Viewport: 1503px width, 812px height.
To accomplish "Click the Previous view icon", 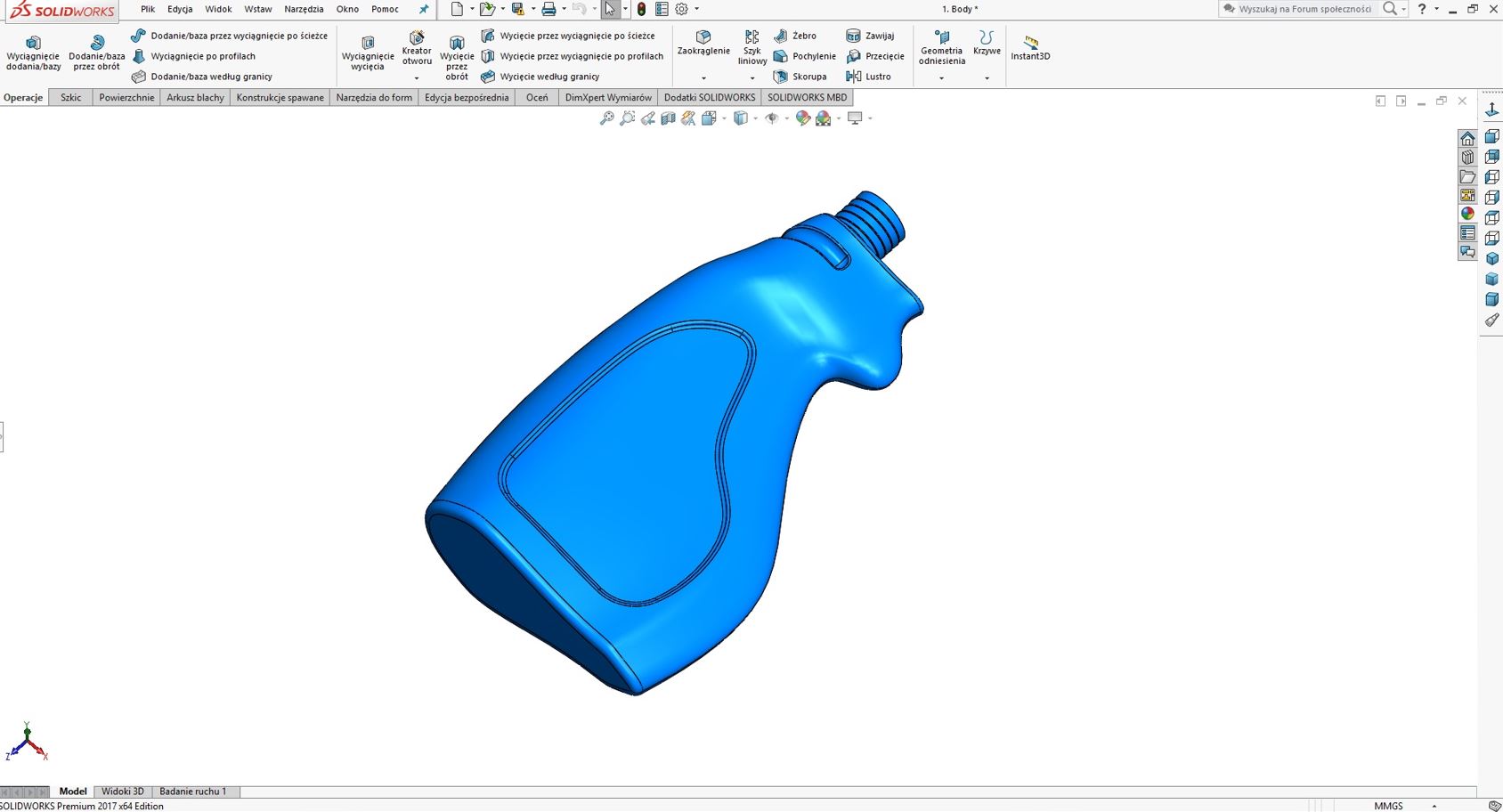I will click(x=648, y=118).
